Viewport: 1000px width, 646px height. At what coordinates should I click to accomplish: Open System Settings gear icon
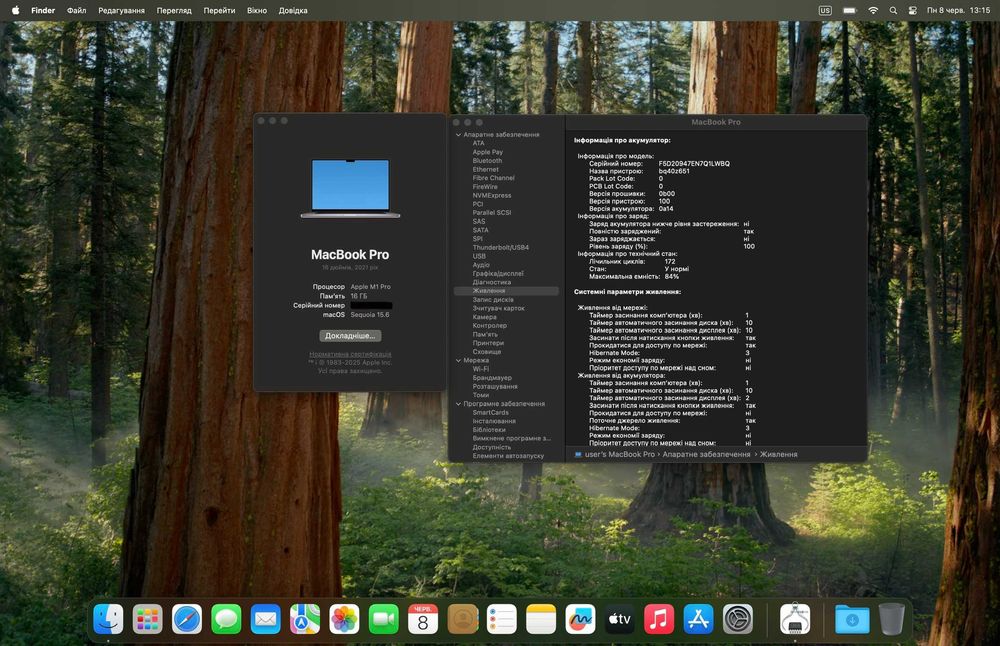[x=738, y=619]
